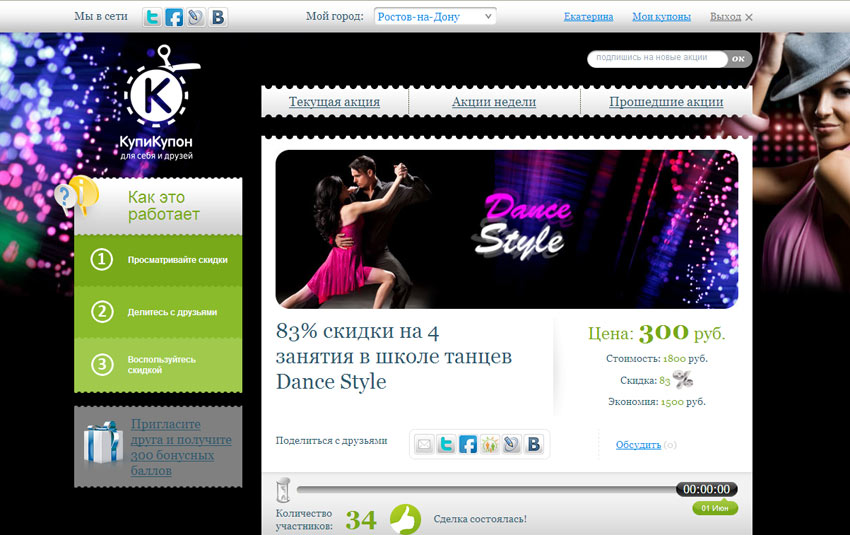Share the deal via the email envelope icon

pyautogui.click(x=424, y=444)
